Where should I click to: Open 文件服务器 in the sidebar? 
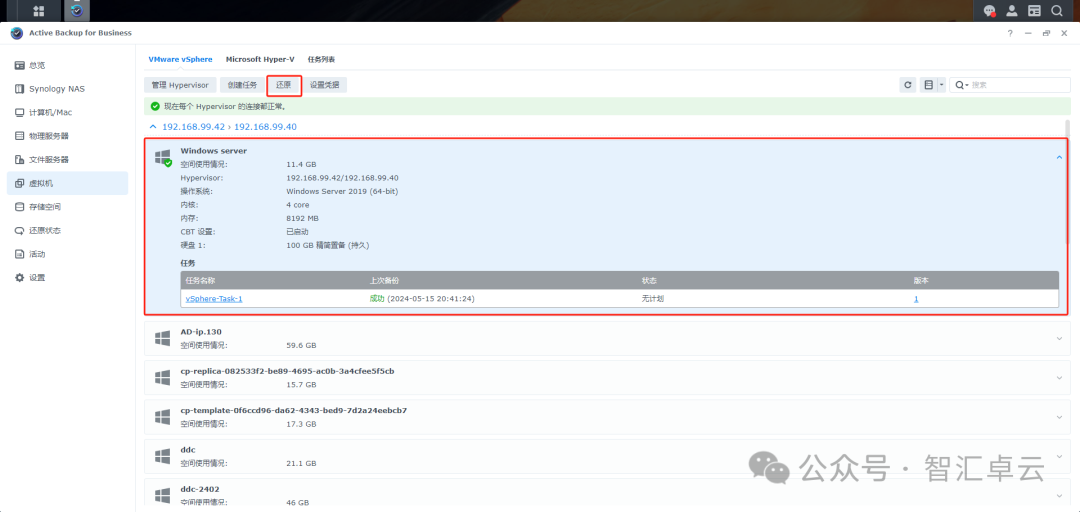[x=67, y=159]
